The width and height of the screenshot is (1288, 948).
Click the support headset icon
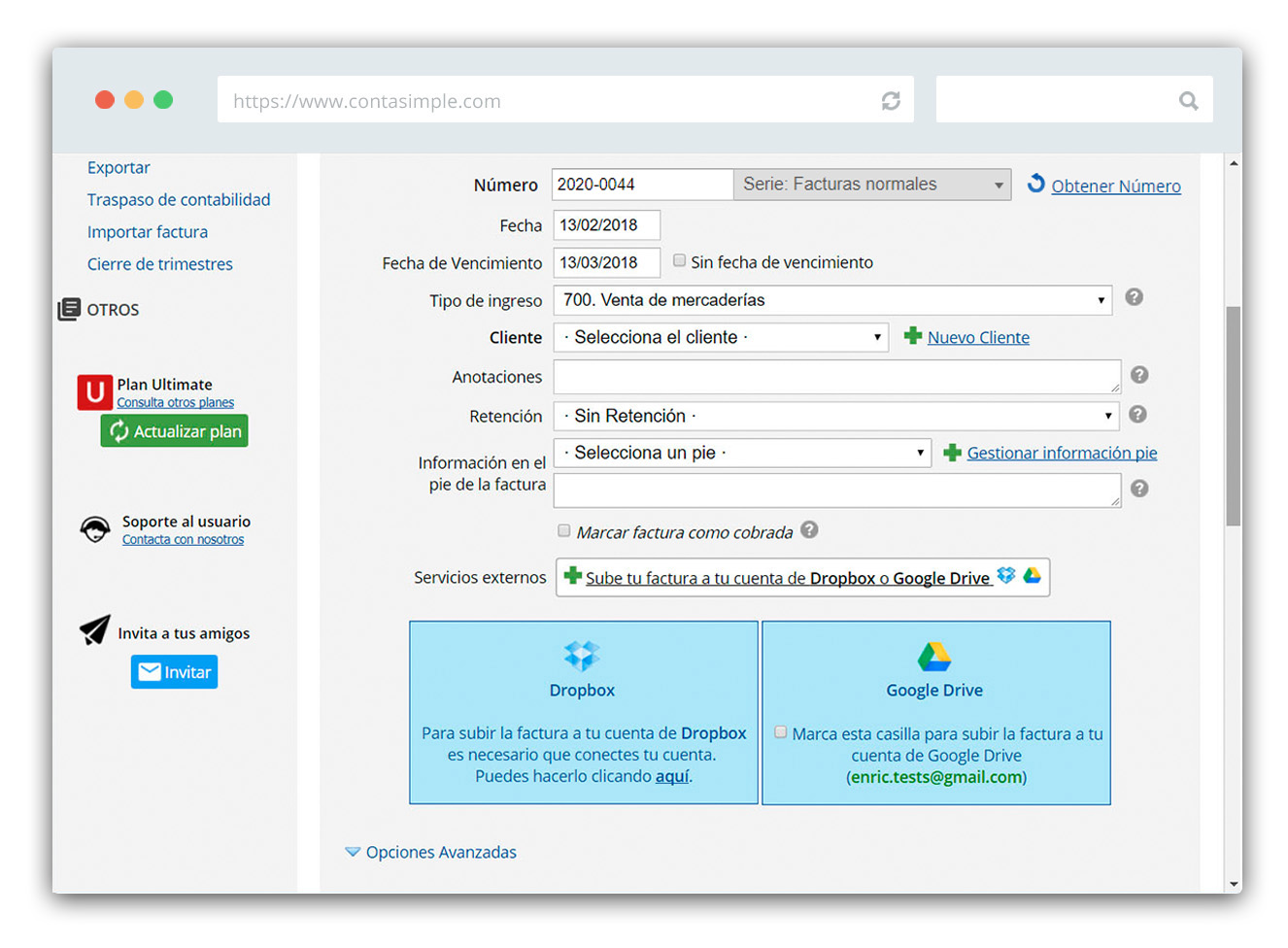(x=94, y=529)
